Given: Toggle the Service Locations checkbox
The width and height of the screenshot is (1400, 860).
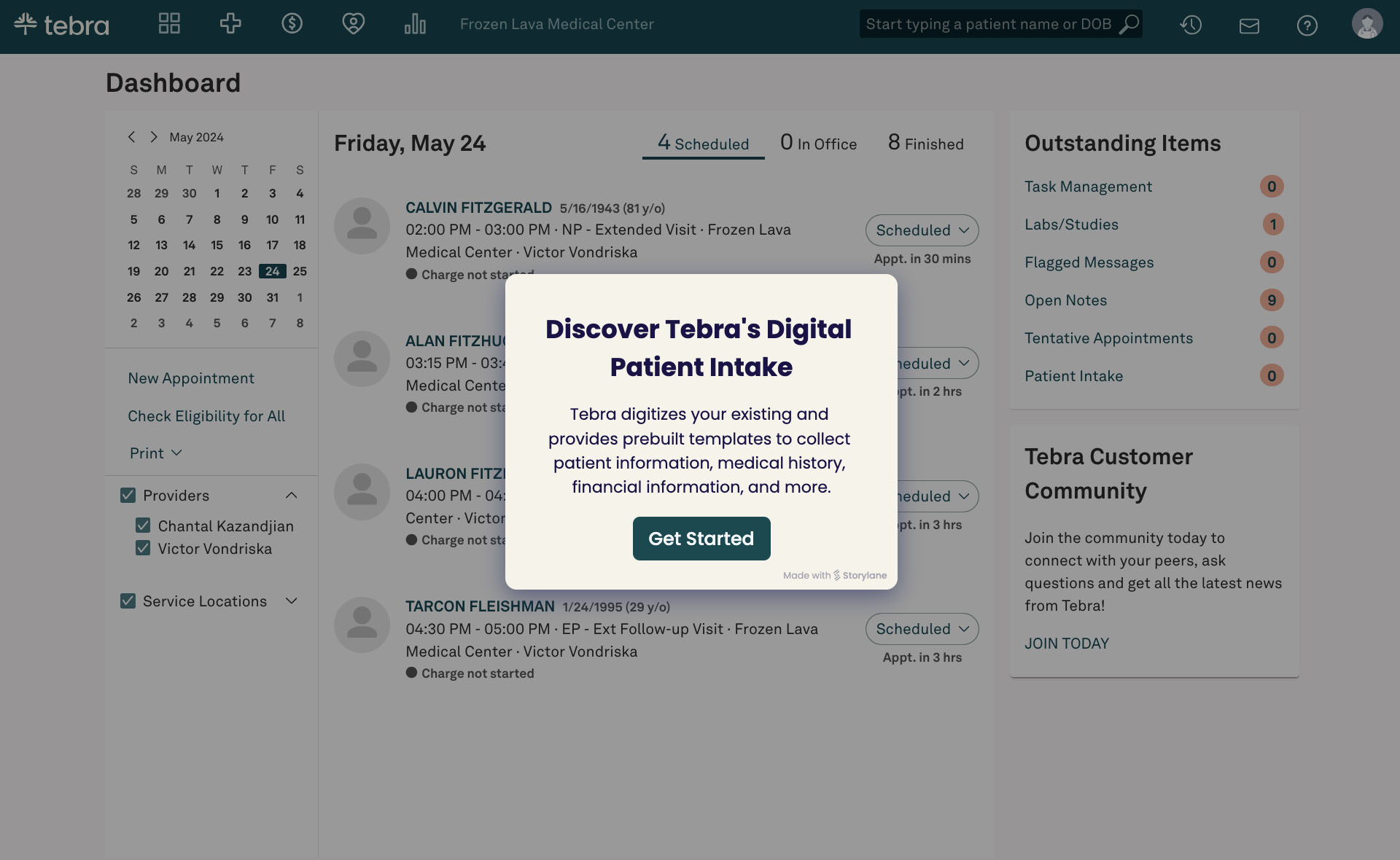Looking at the screenshot, I should click(x=128, y=601).
